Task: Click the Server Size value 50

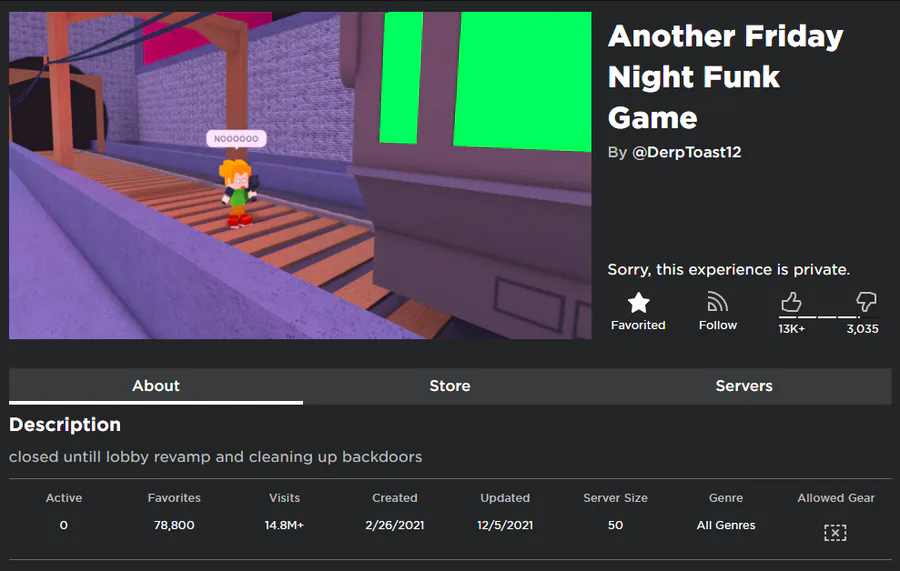Action: point(615,525)
